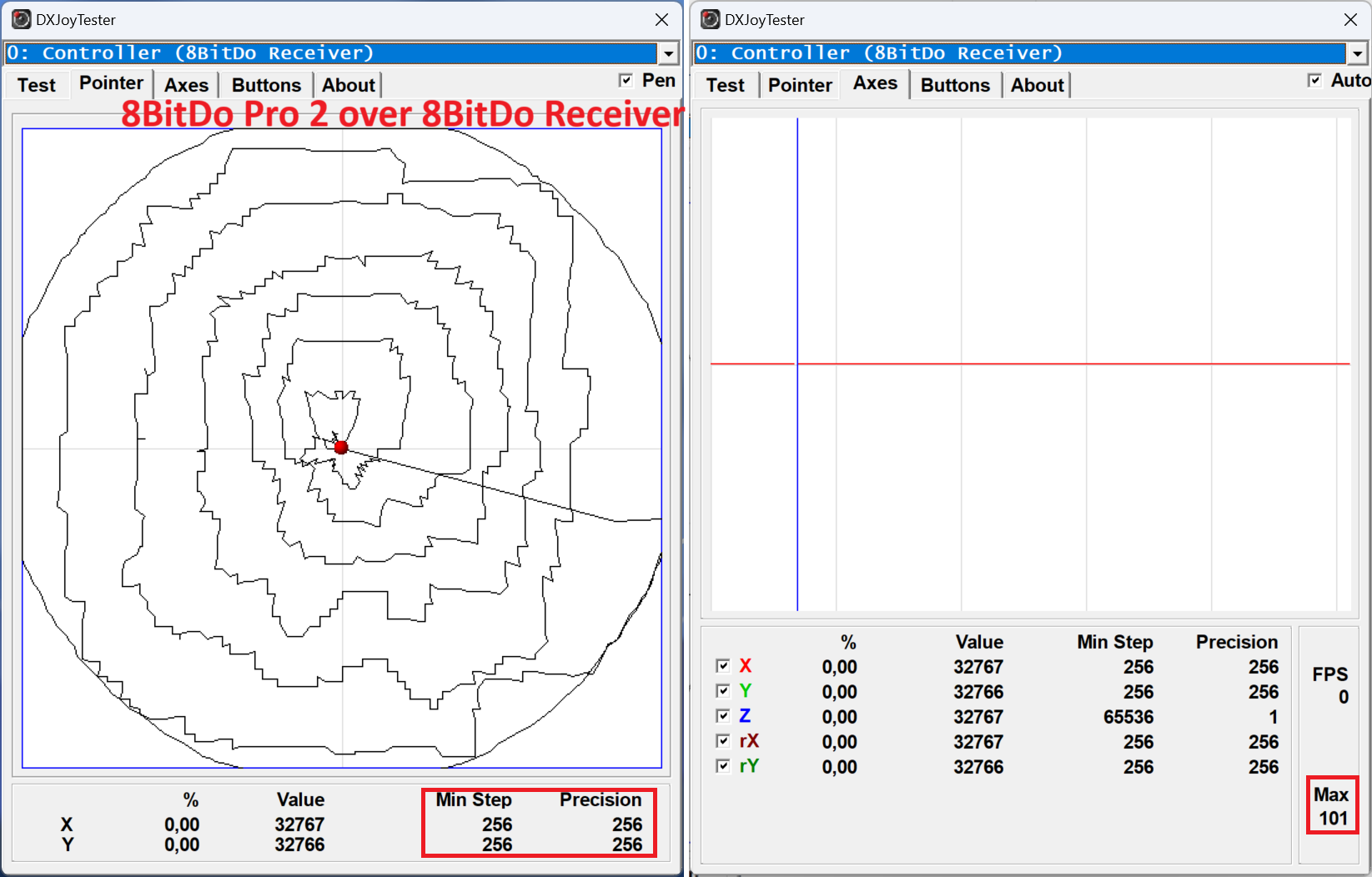The width and height of the screenshot is (1372, 877).
Task: Click "Precision" header in left window
Action: tap(601, 799)
